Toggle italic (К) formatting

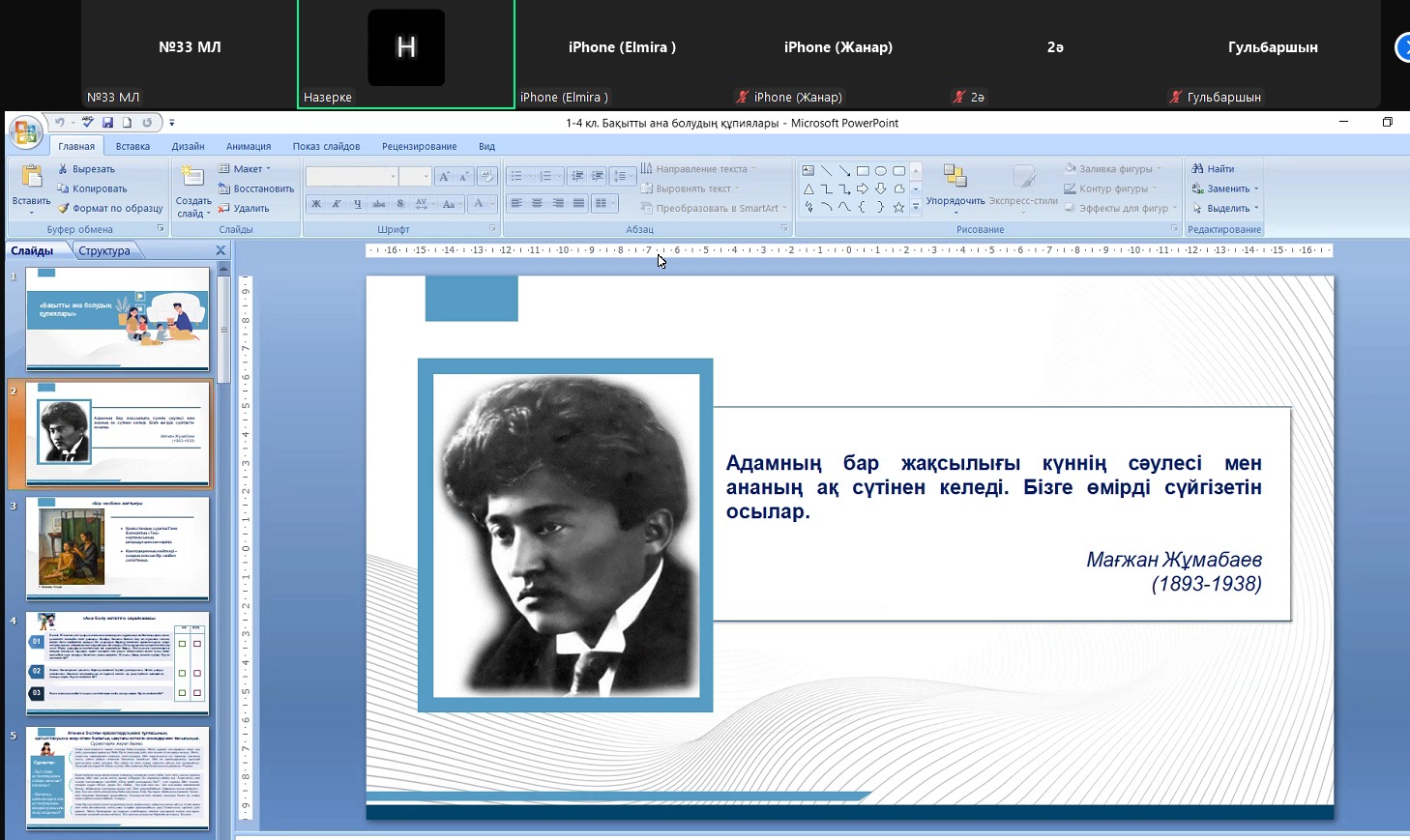(337, 204)
